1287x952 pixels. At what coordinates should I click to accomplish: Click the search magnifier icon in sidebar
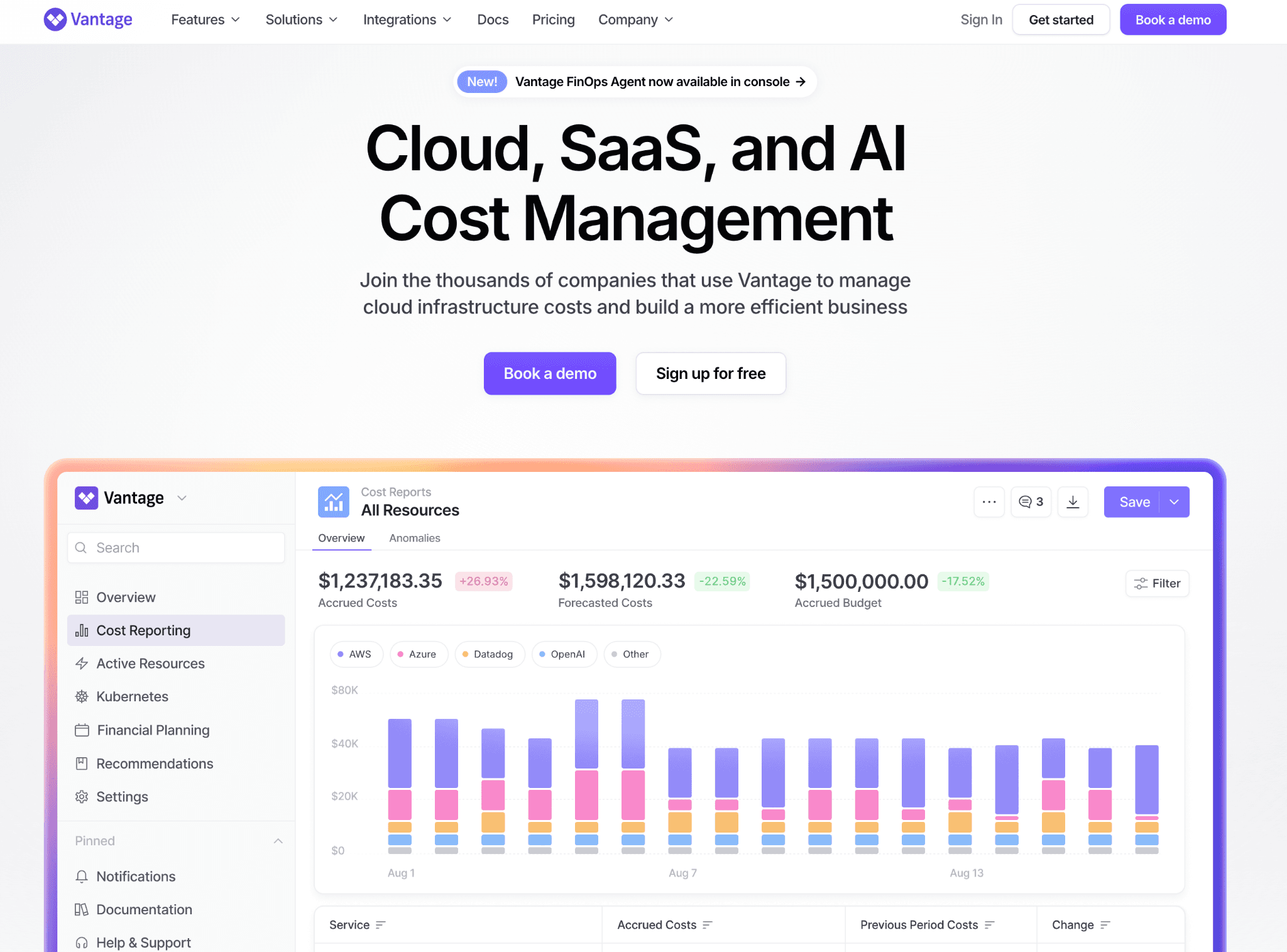[81, 547]
